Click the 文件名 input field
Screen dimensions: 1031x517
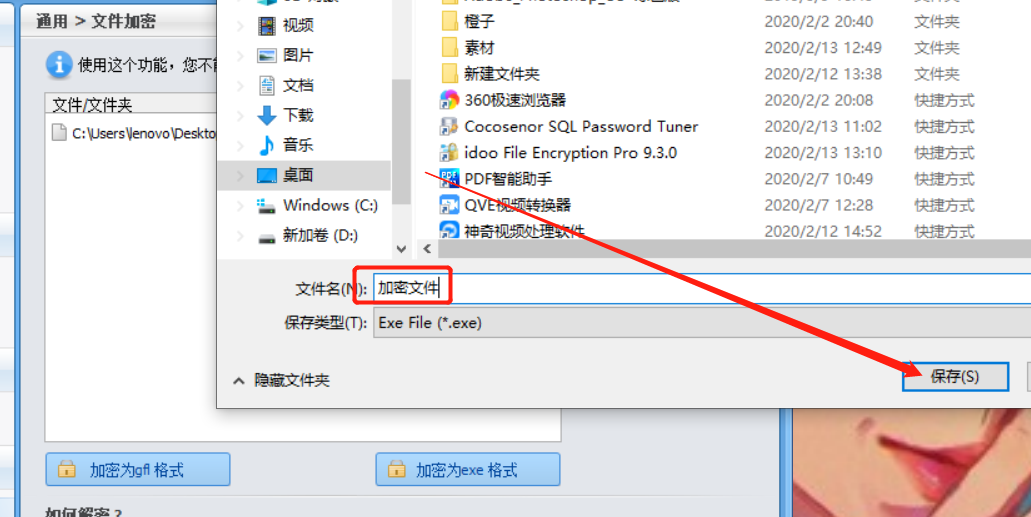tap(702, 288)
